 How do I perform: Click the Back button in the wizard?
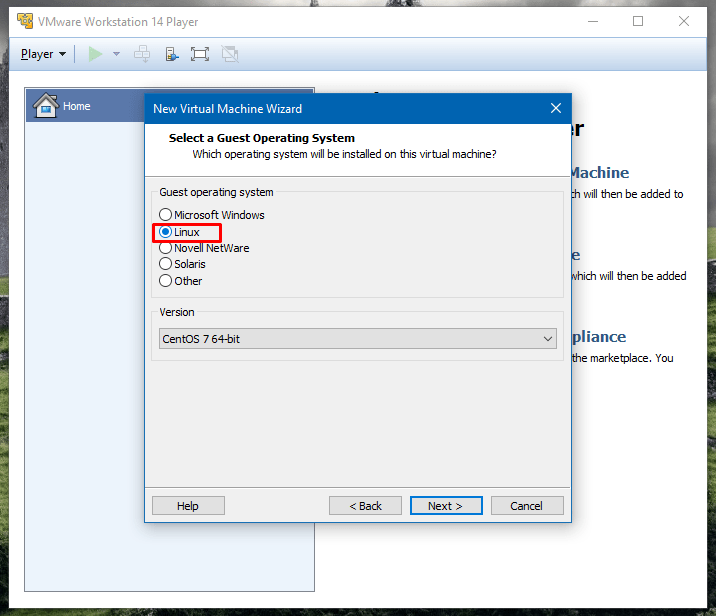tap(365, 506)
